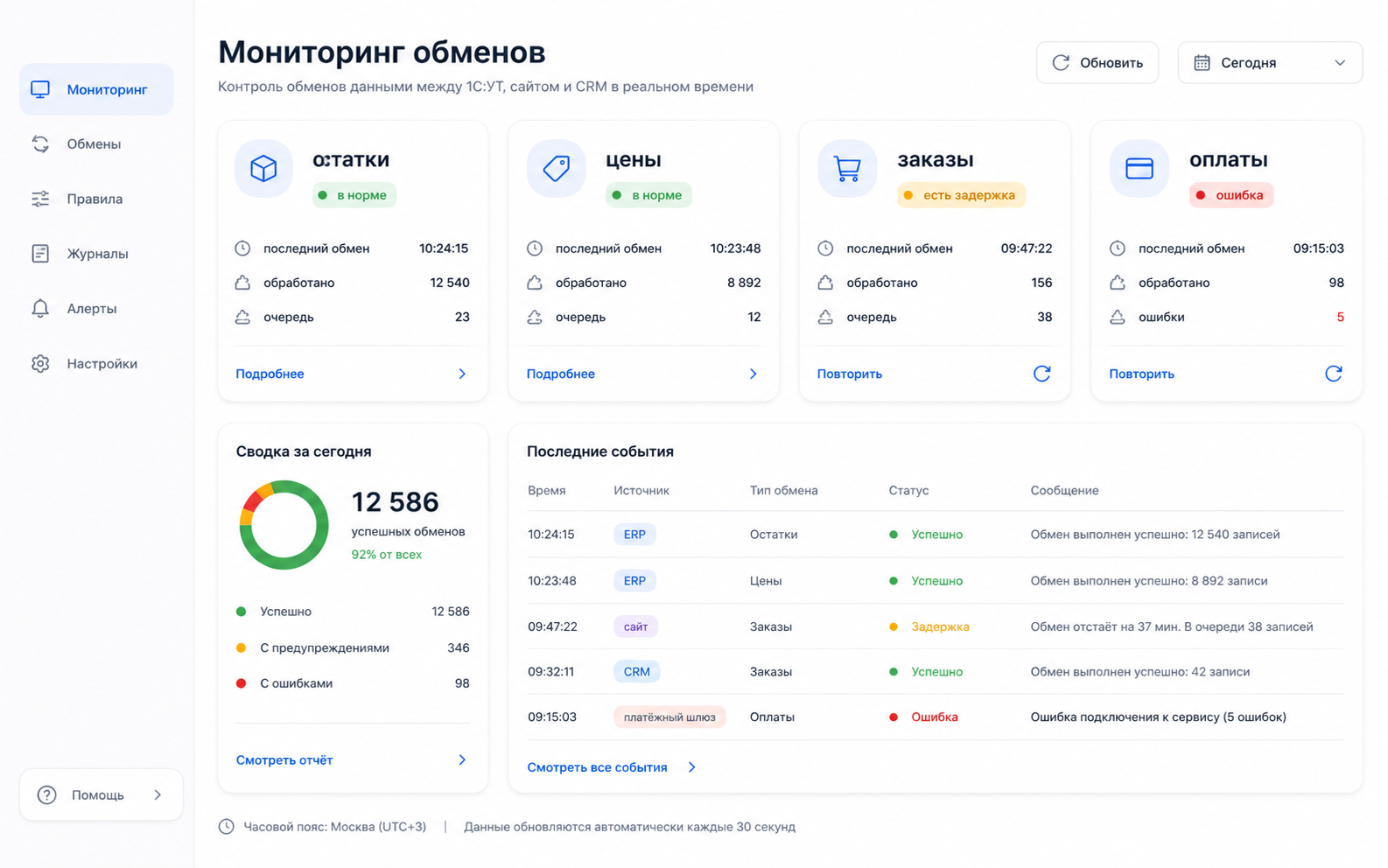Open Настройки sidebar item
This screenshot has height=868, width=1388.
pos(102,363)
